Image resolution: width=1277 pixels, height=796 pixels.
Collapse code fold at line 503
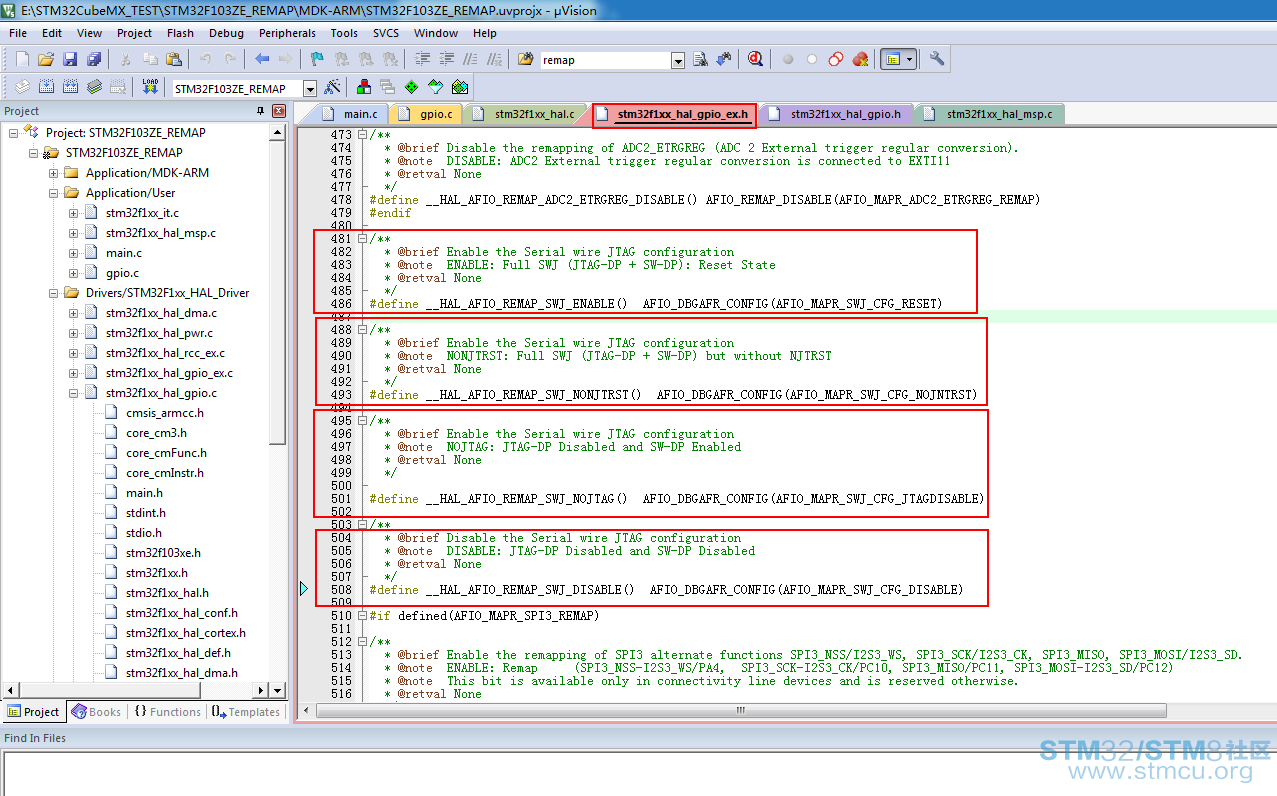coord(362,524)
